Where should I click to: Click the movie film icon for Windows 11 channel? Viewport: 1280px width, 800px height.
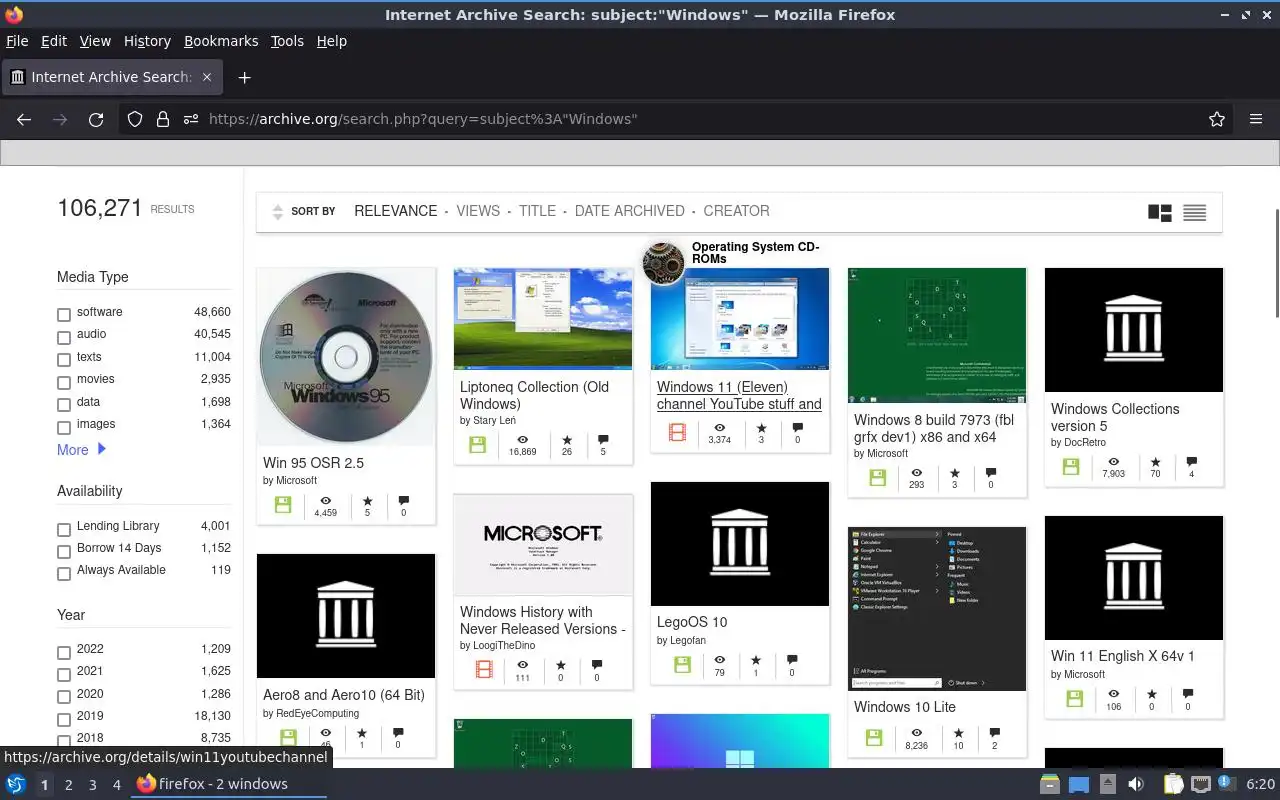coord(677,433)
